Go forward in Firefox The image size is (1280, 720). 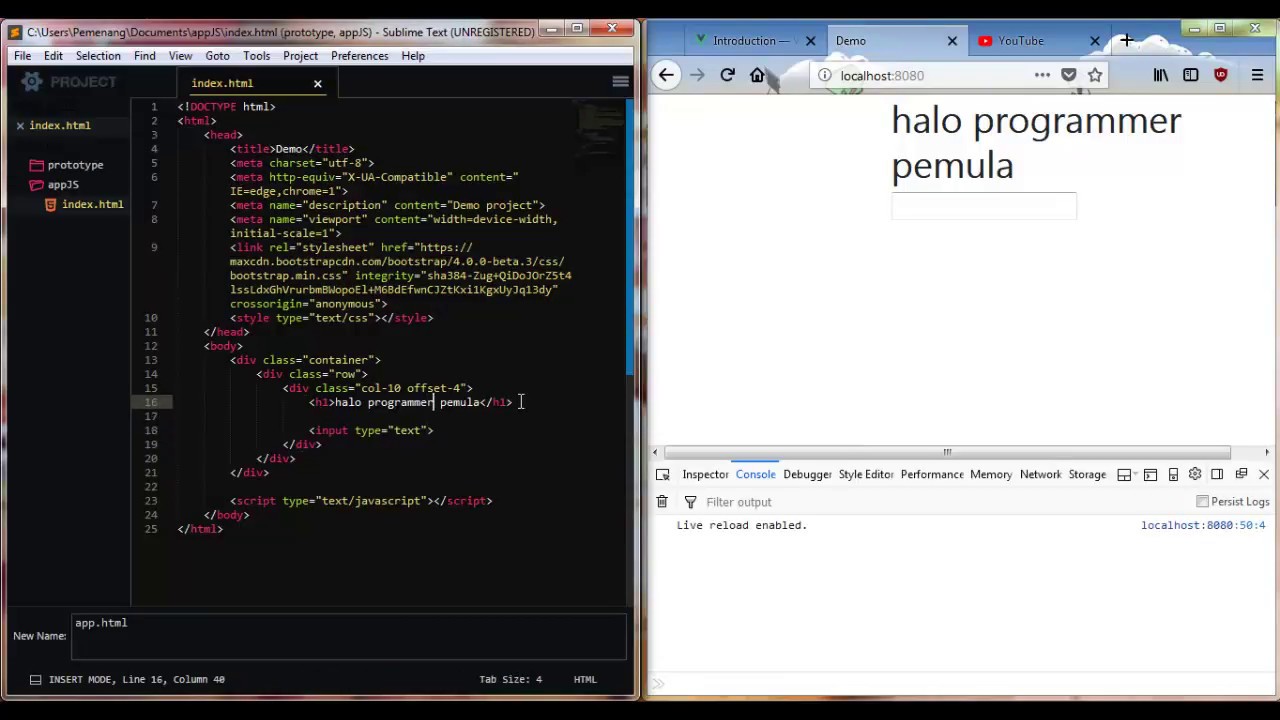click(697, 75)
